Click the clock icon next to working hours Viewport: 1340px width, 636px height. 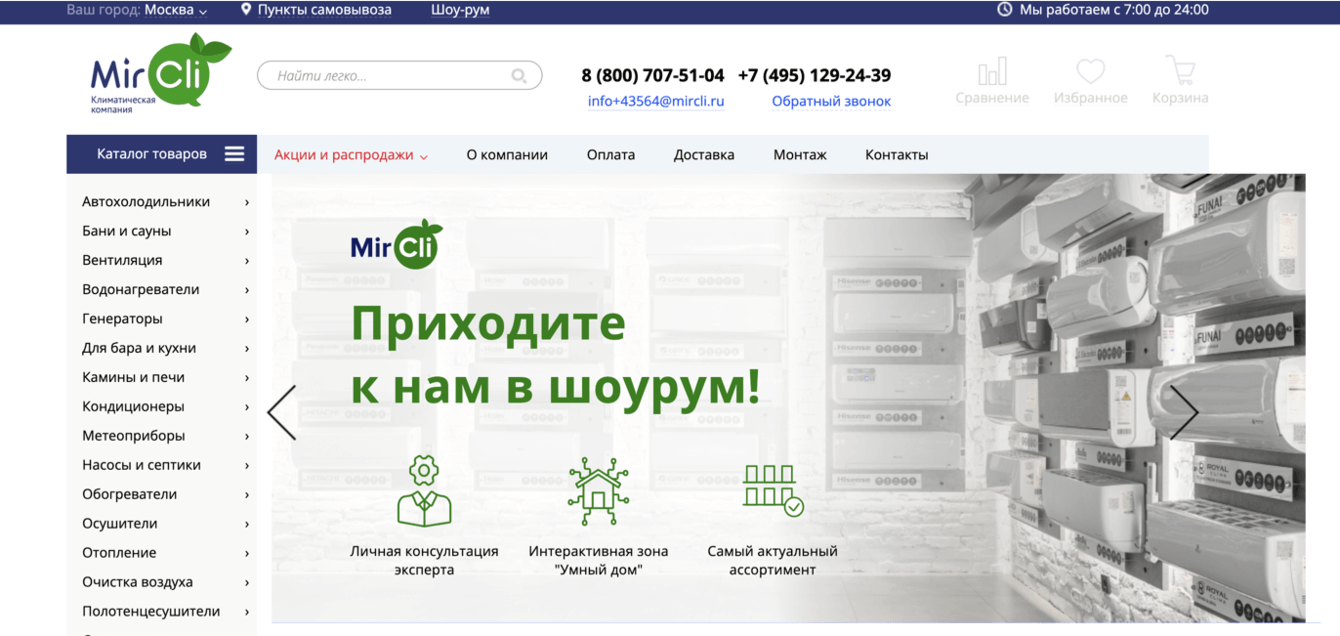[x=1007, y=10]
